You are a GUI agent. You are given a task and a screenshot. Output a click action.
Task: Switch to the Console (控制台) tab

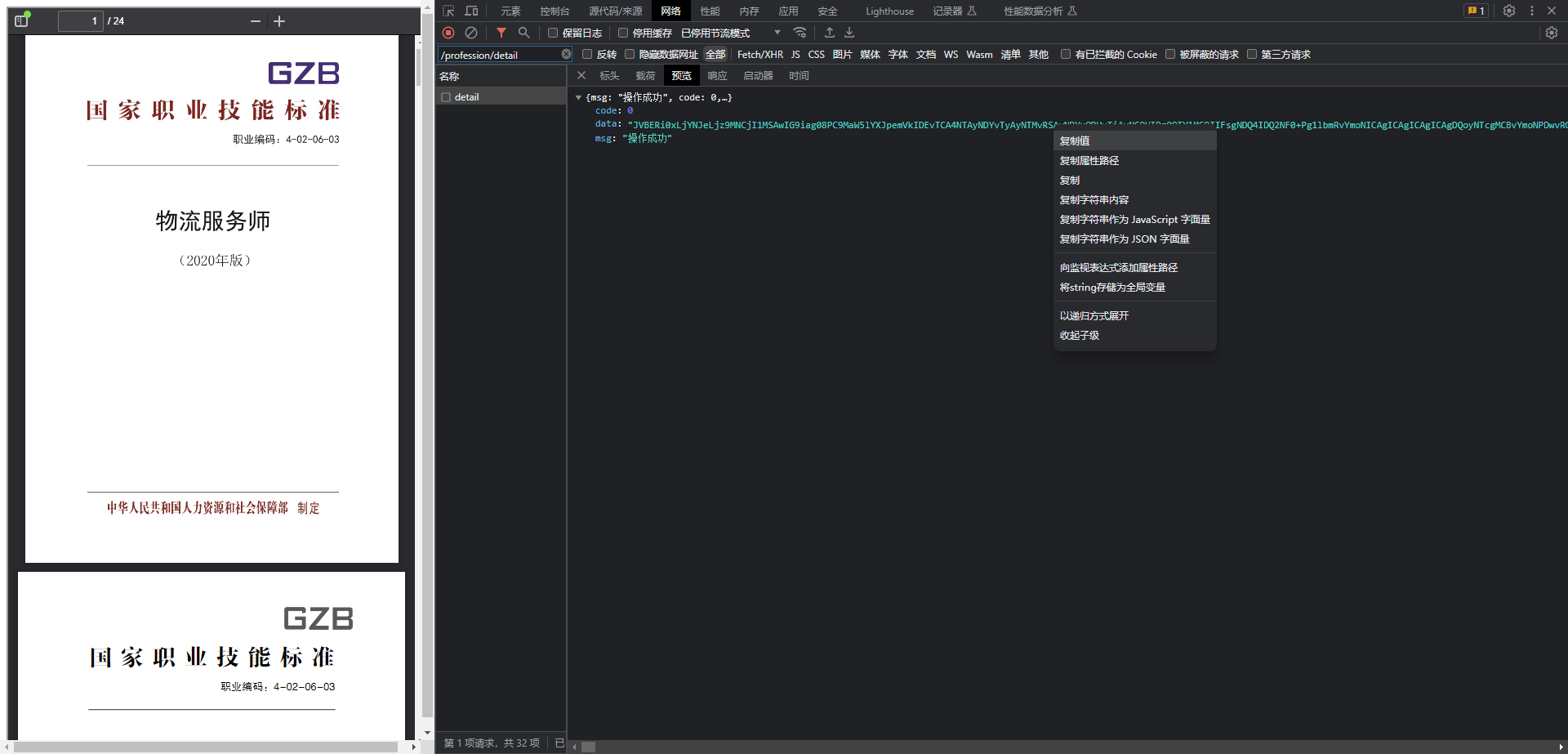click(x=555, y=11)
